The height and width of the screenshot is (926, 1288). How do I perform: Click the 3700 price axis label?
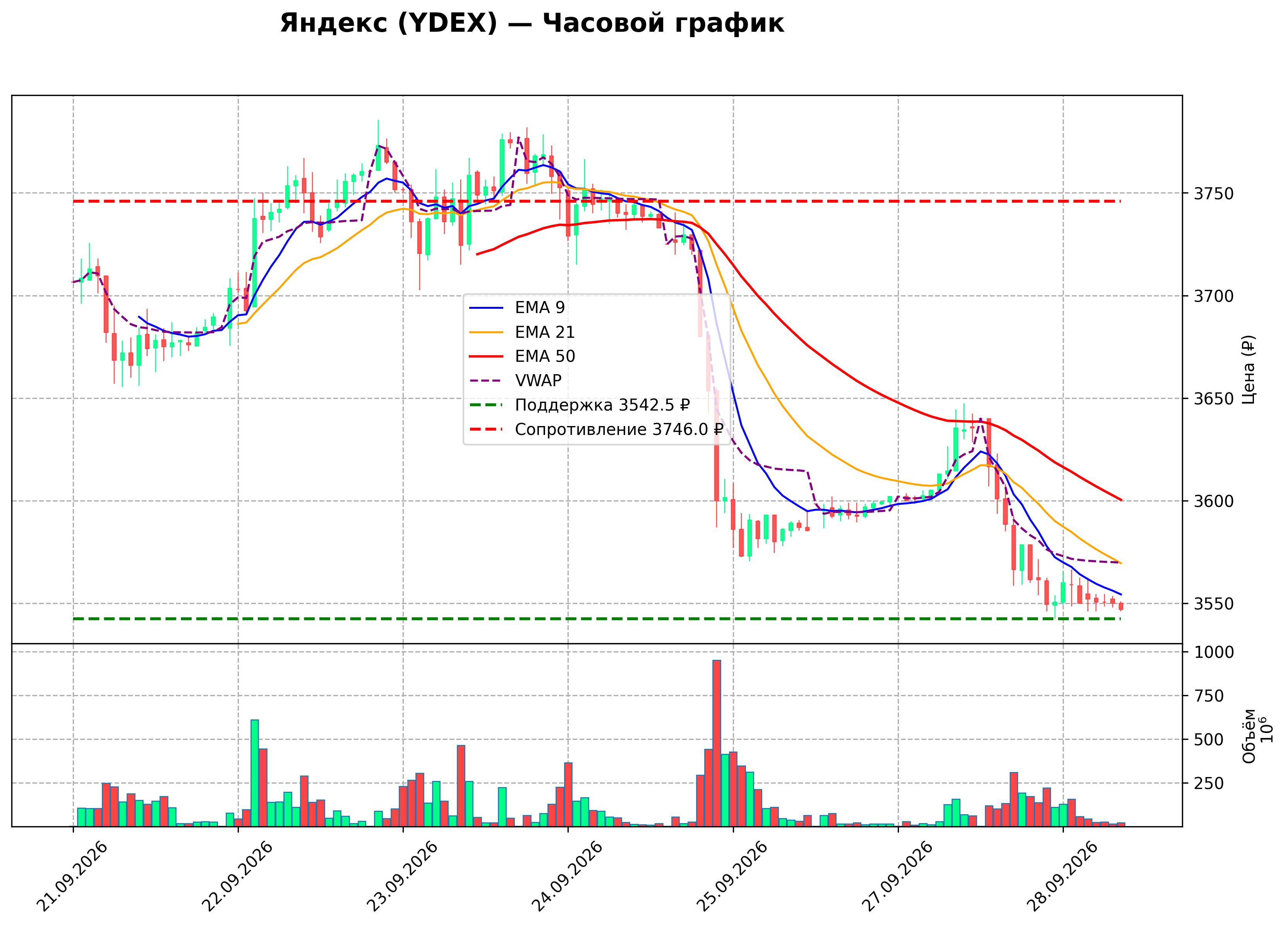pyautogui.click(x=1214, y=296)
